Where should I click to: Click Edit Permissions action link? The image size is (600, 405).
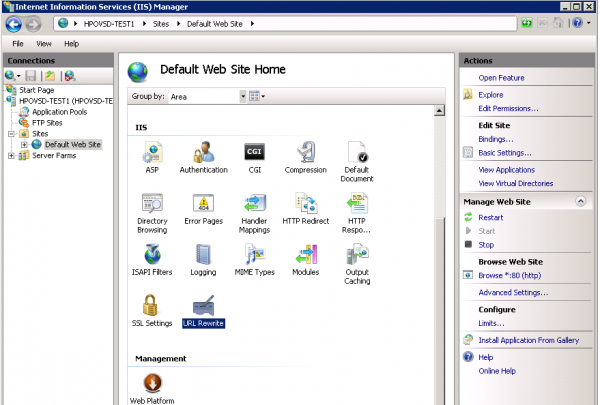[508, 109]
